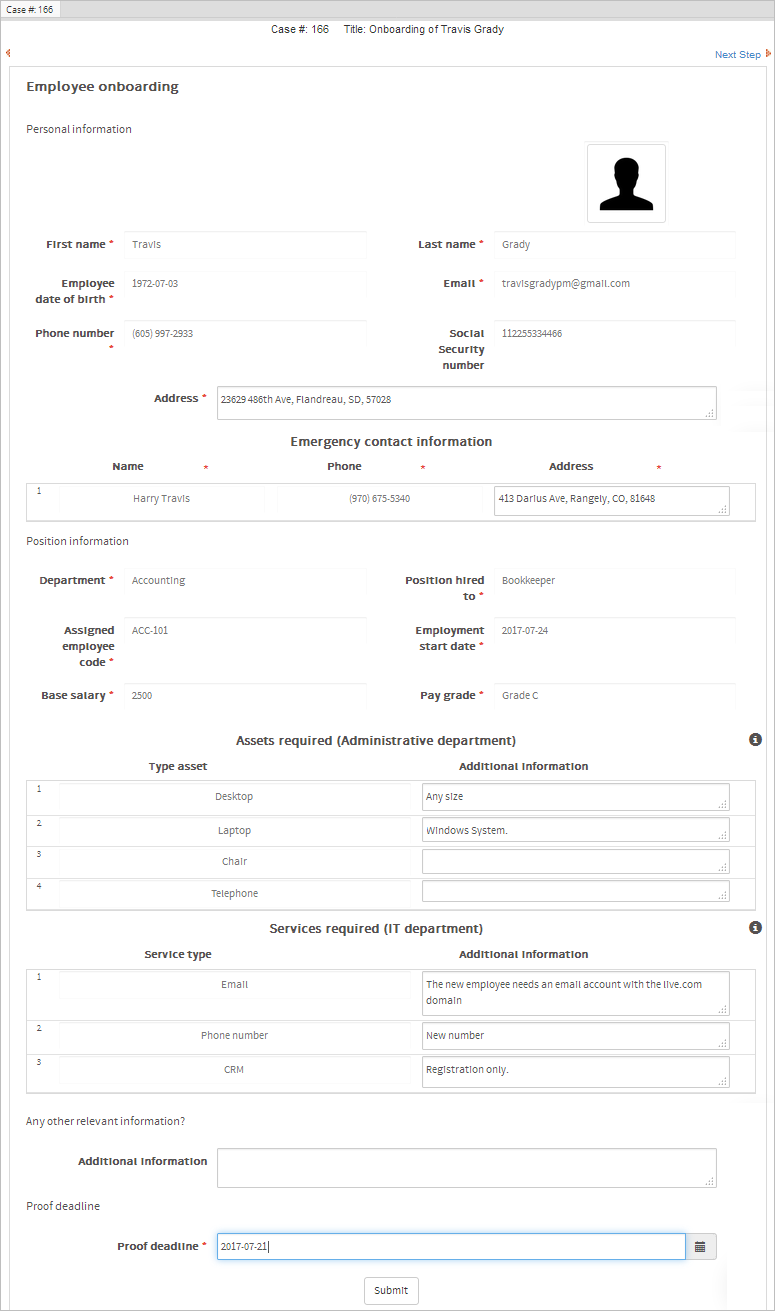Edit Desktop asset additional information box
Viewport: 775px width, 1311px height.
pyautogui.click(x=575, y=797)
